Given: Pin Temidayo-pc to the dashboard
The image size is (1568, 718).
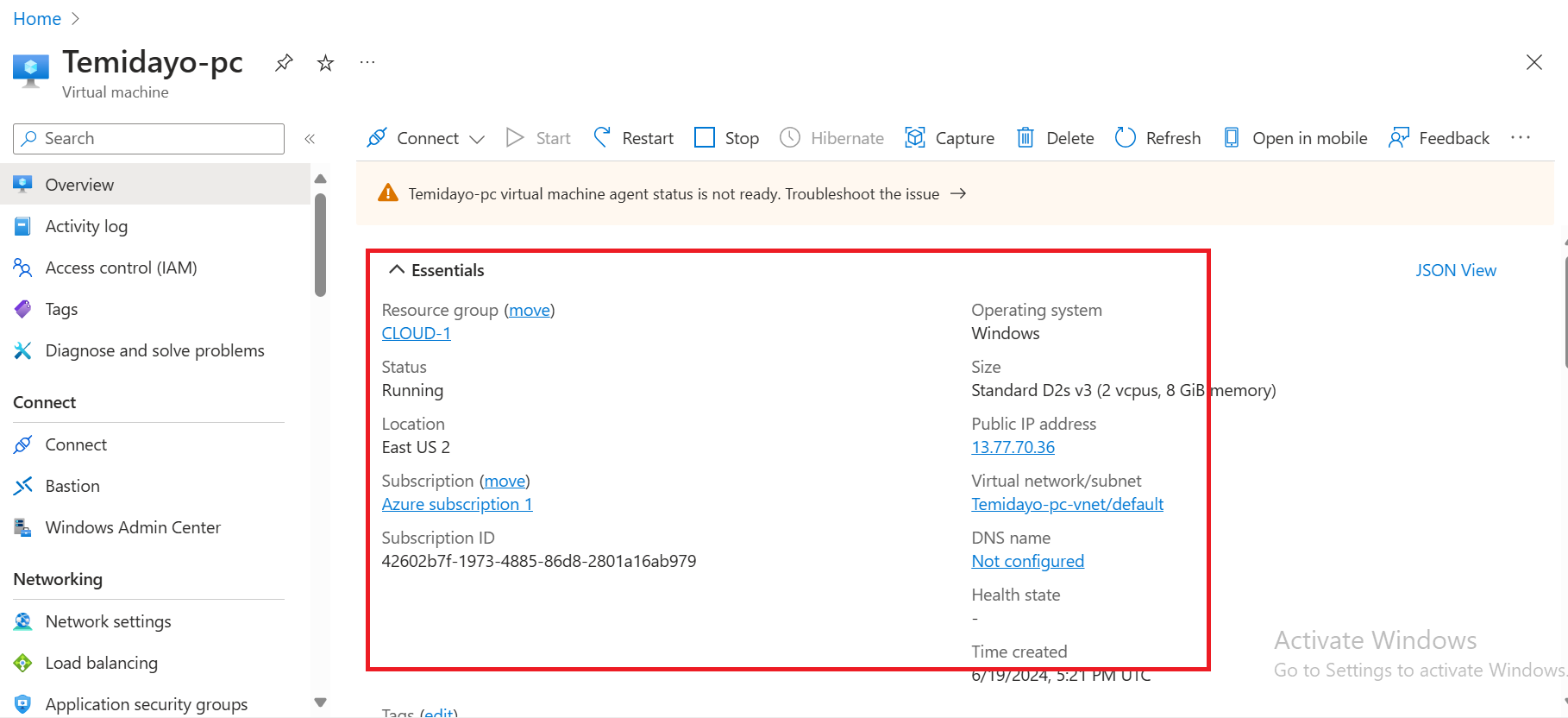Looking at the screenshot, I should [x=284, y=63].
